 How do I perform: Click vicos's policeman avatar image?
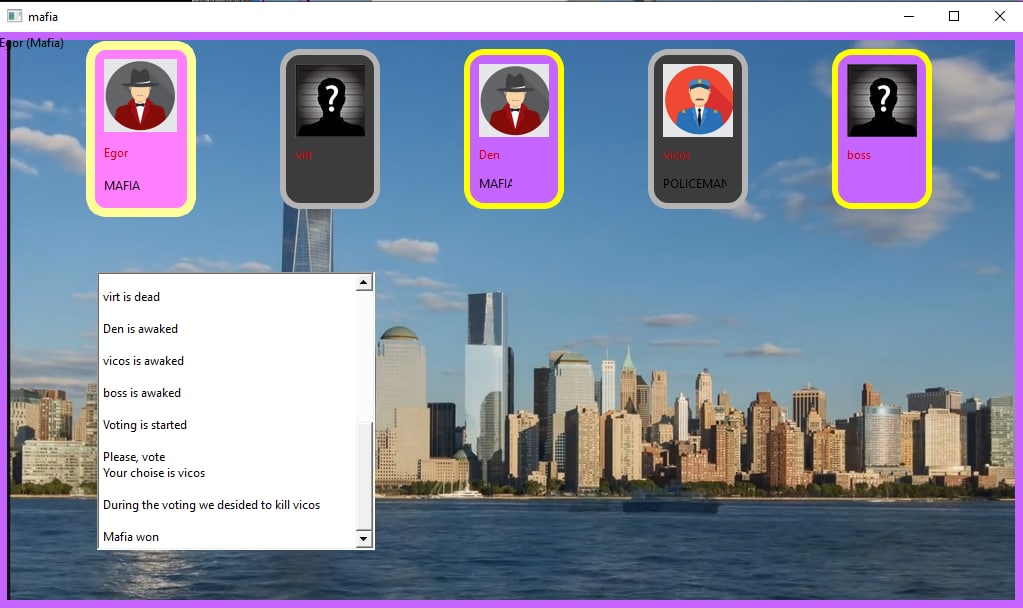(698, 100)
